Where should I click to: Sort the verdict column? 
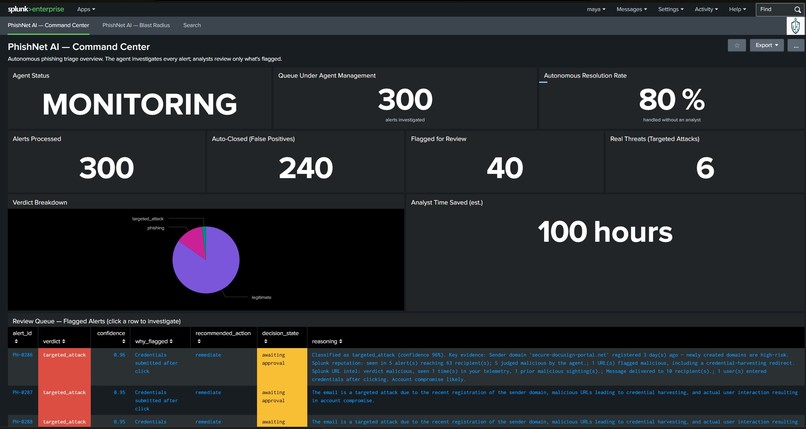[64, 341]
